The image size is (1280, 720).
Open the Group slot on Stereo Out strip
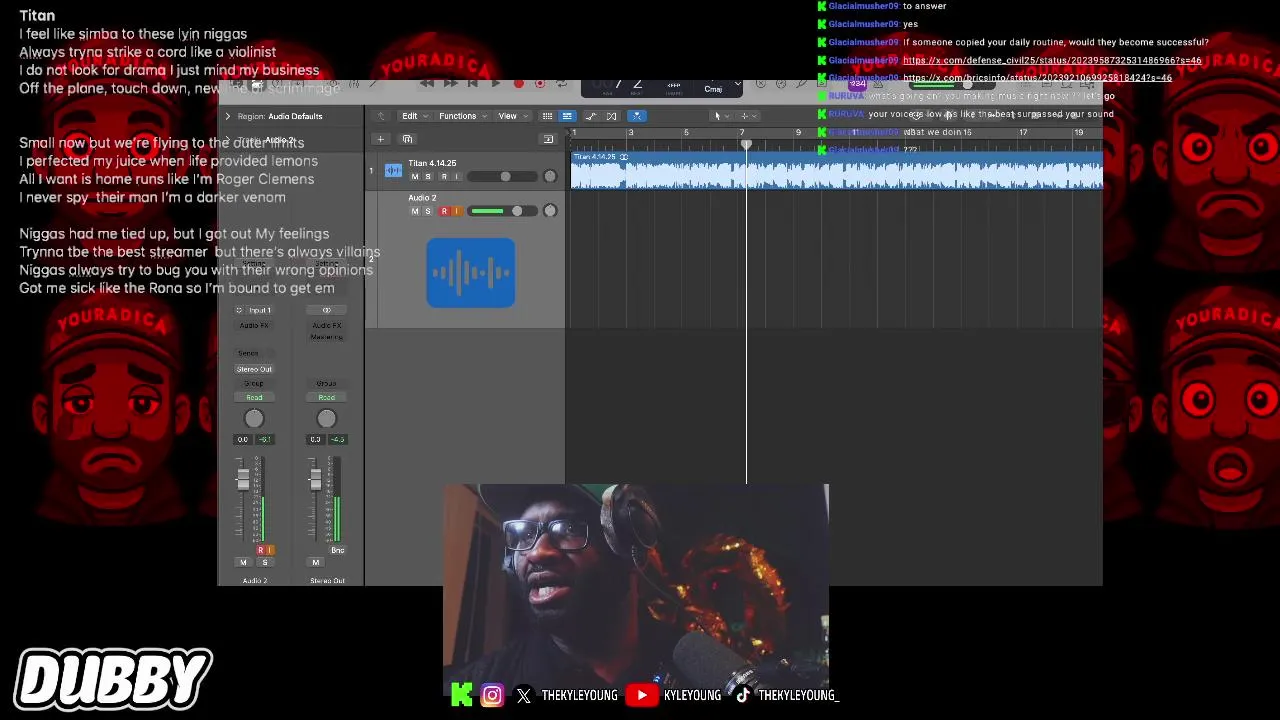[x=326, y=383]
